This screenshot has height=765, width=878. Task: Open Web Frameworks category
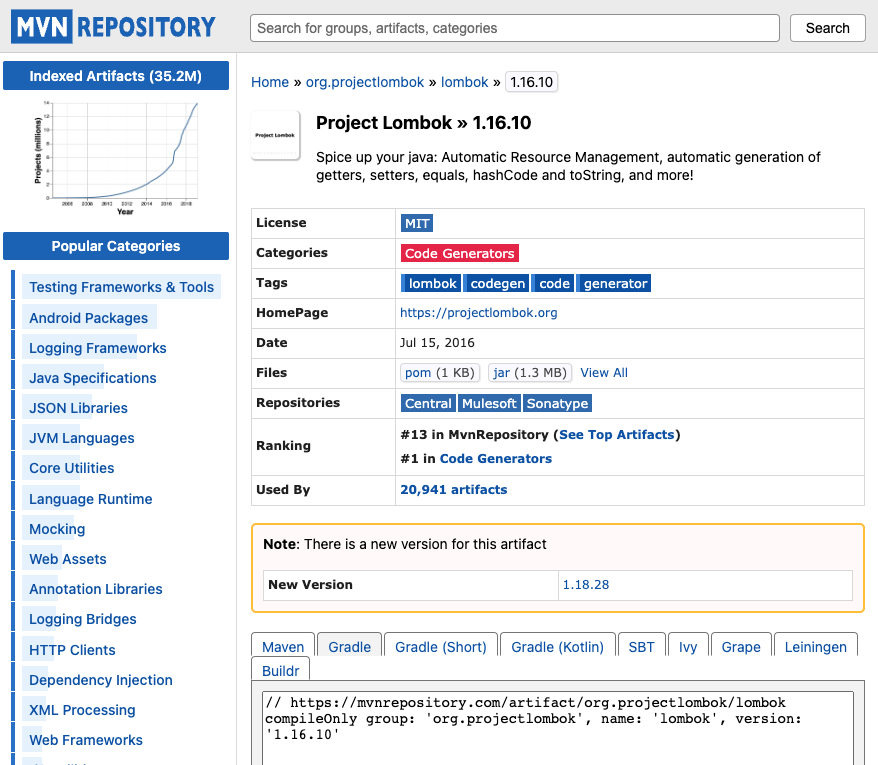click(86, 740)
